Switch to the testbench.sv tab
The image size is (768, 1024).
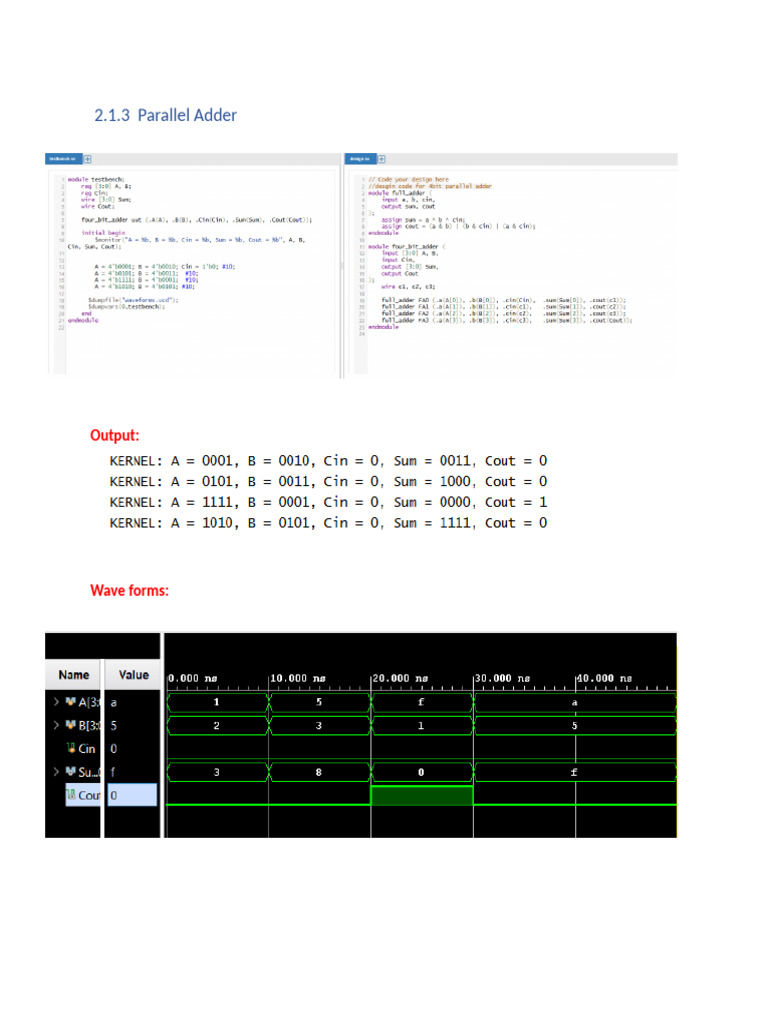click(x=62, y=159)
